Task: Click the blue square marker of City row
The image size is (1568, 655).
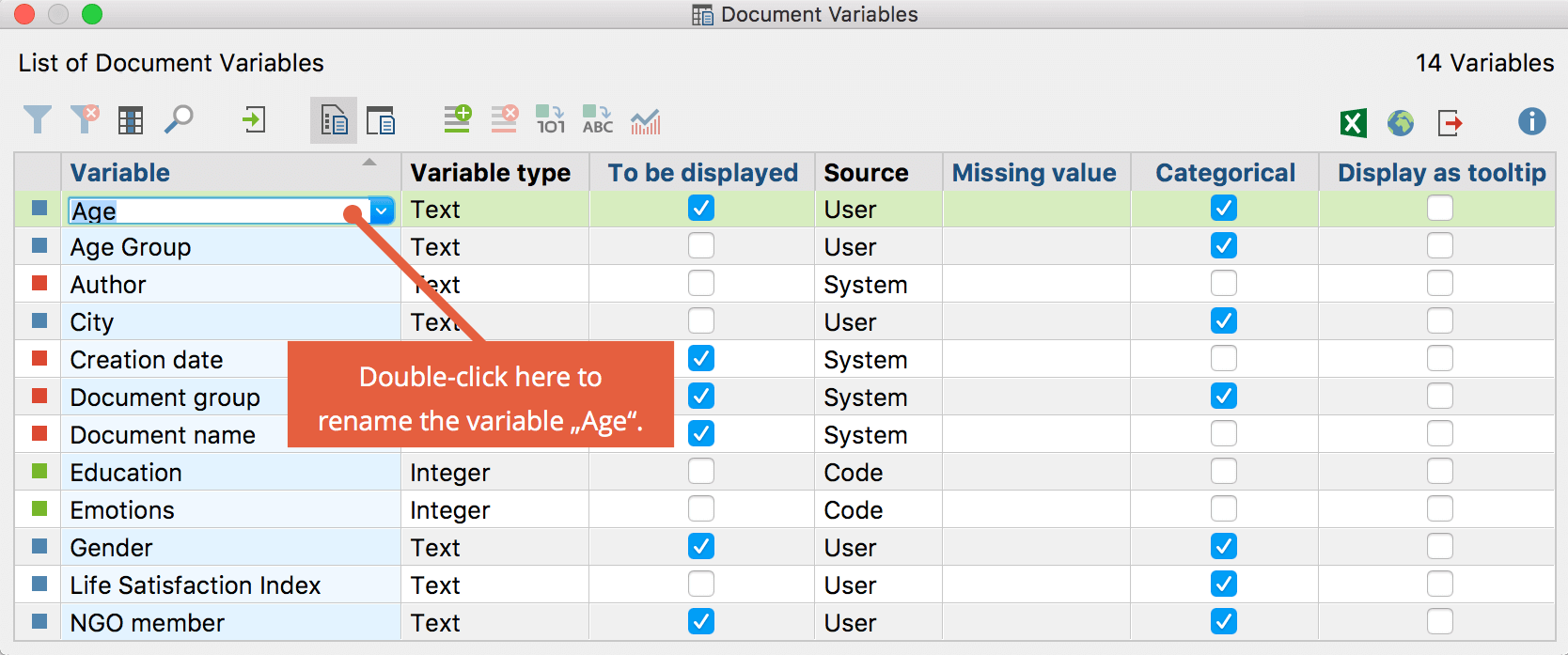Action: (39, 320)
